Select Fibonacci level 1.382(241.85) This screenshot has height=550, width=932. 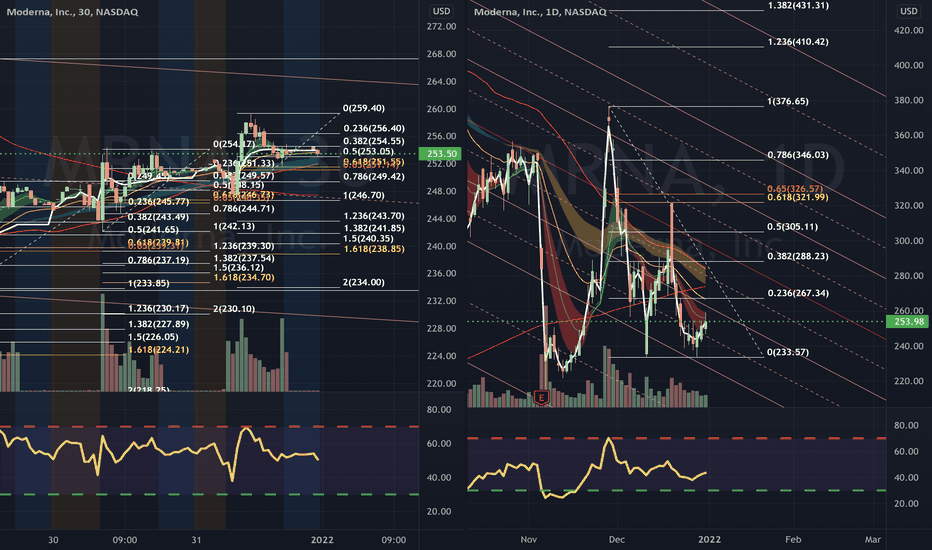coord(374,228)
